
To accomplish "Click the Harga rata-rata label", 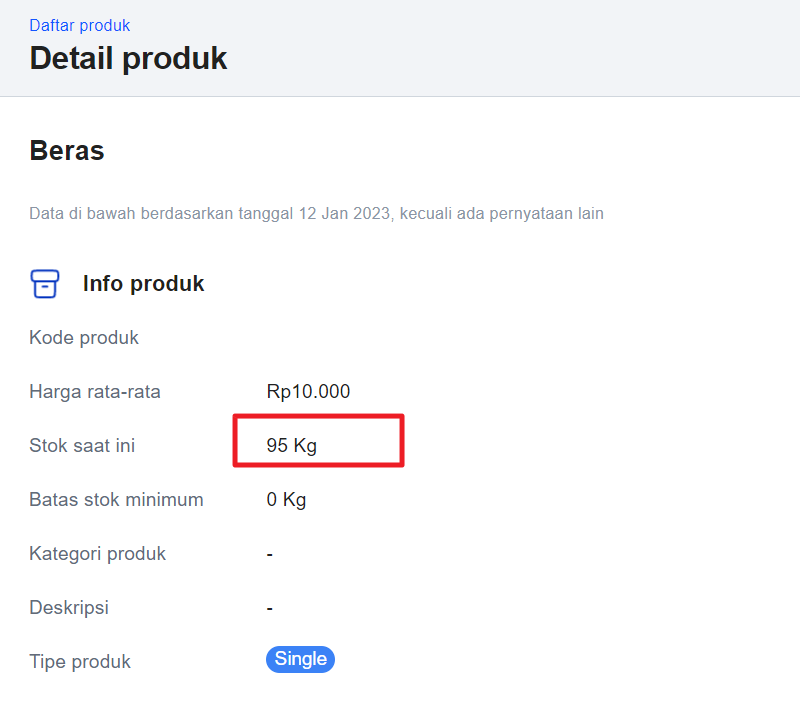I will coord(95,392).
